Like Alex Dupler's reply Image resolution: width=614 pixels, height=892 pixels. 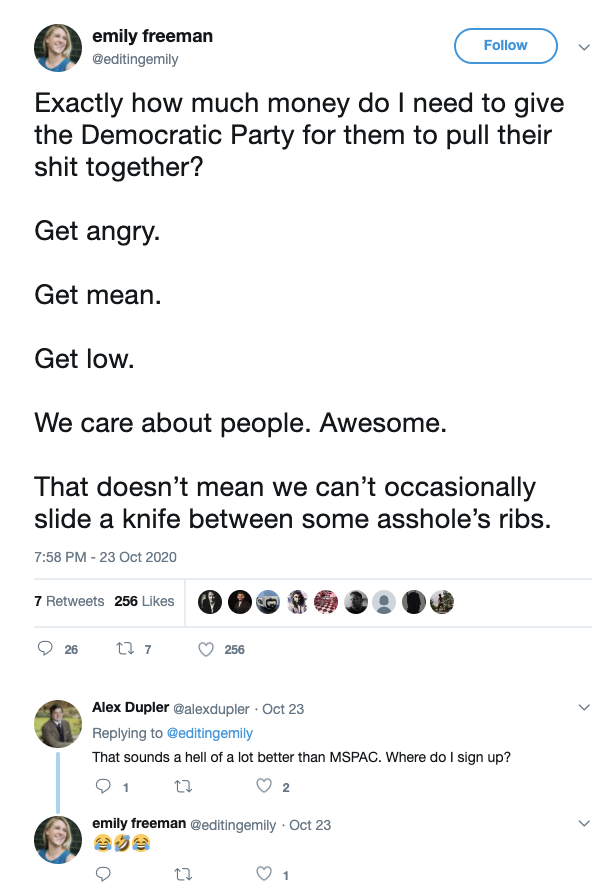(264, 786)
